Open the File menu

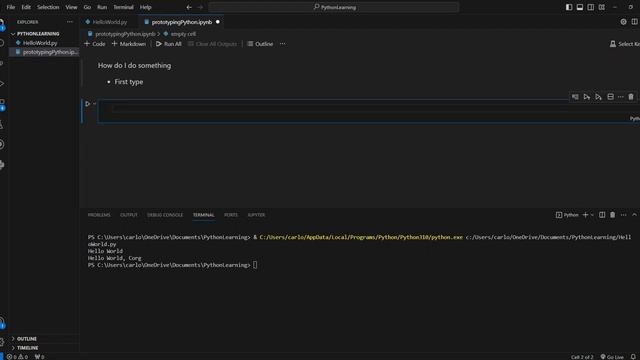tap(11, 7)
